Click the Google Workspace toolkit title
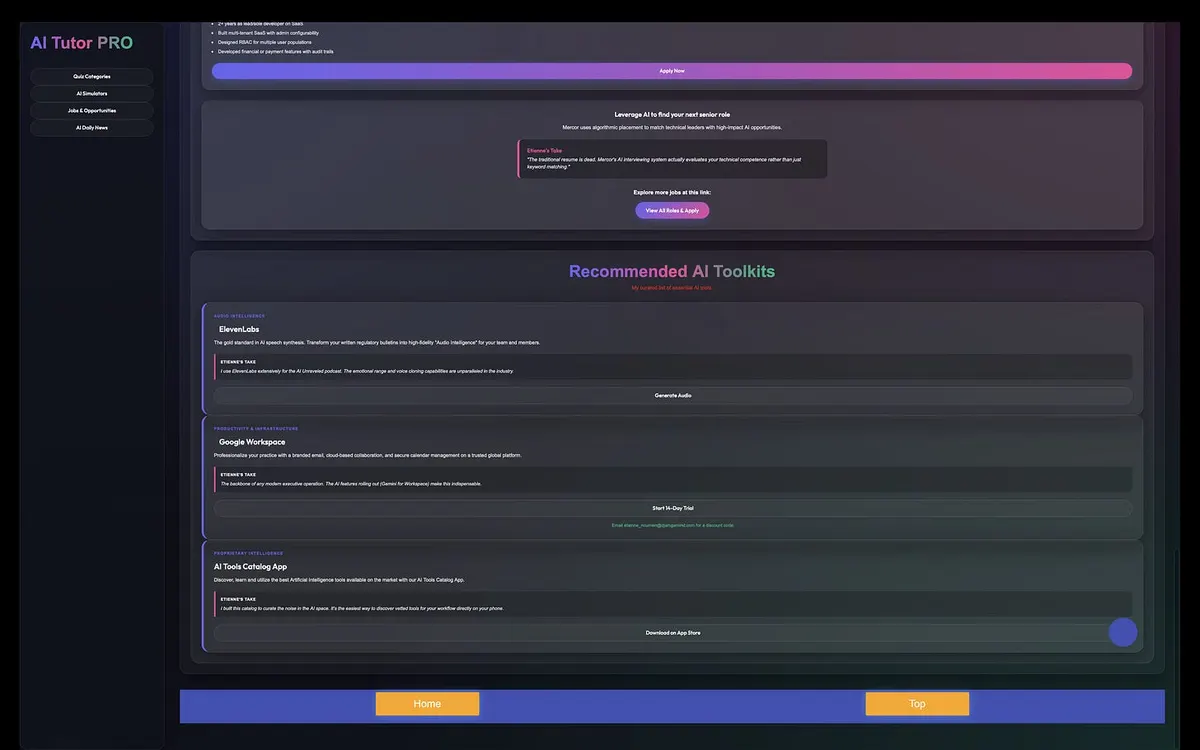Screen dimensions: 1200x750 pos(252,442)
